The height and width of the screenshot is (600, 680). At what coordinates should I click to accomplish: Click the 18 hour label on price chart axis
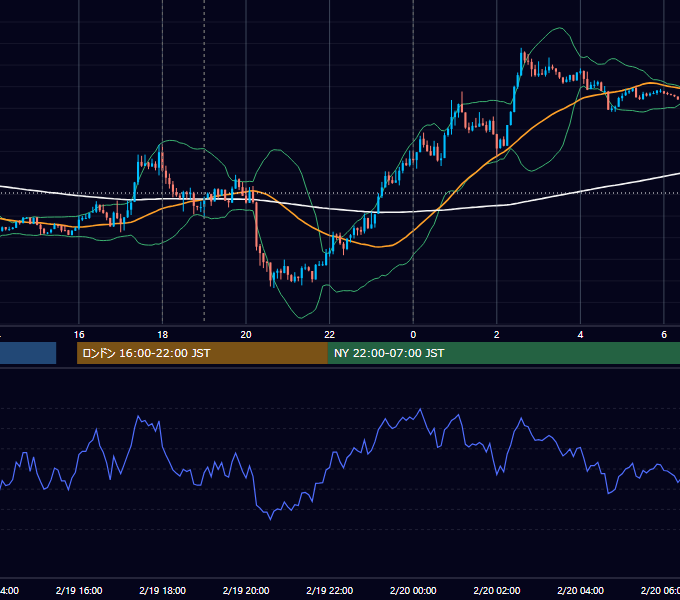(x=163, y=335)
